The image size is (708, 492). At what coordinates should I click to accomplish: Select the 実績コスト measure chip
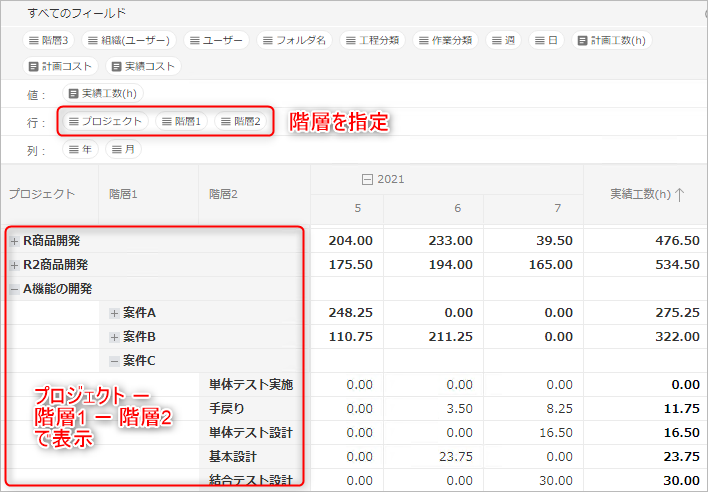coord(144,66)
